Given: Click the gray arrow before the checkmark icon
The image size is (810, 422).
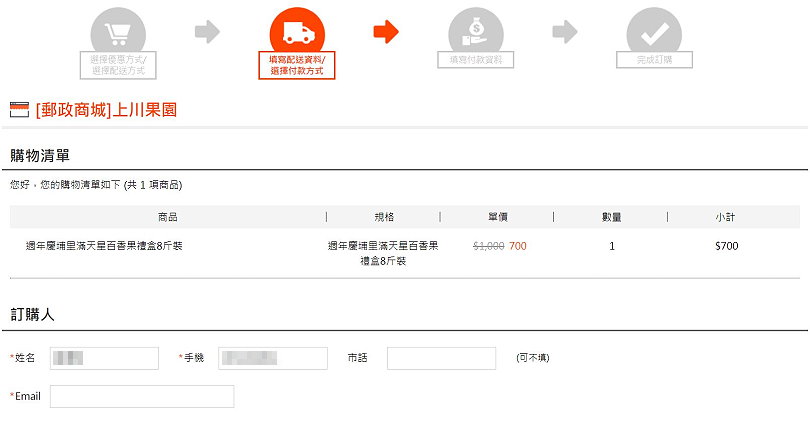Looking at the screenshot, I should click(x=565, y=32).
